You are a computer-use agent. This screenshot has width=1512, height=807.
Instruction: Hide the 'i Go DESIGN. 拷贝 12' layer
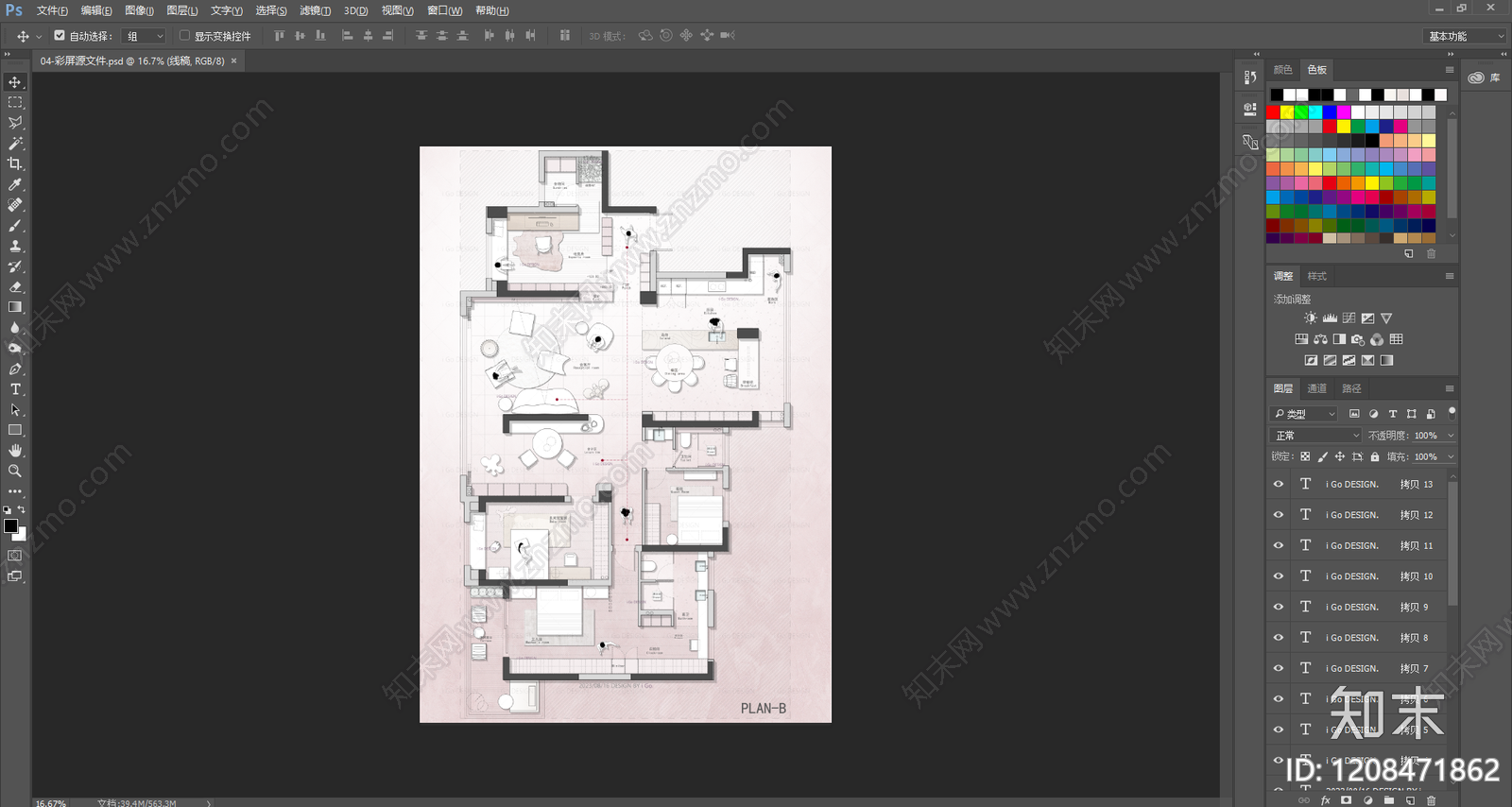(x=1279, y=515)
